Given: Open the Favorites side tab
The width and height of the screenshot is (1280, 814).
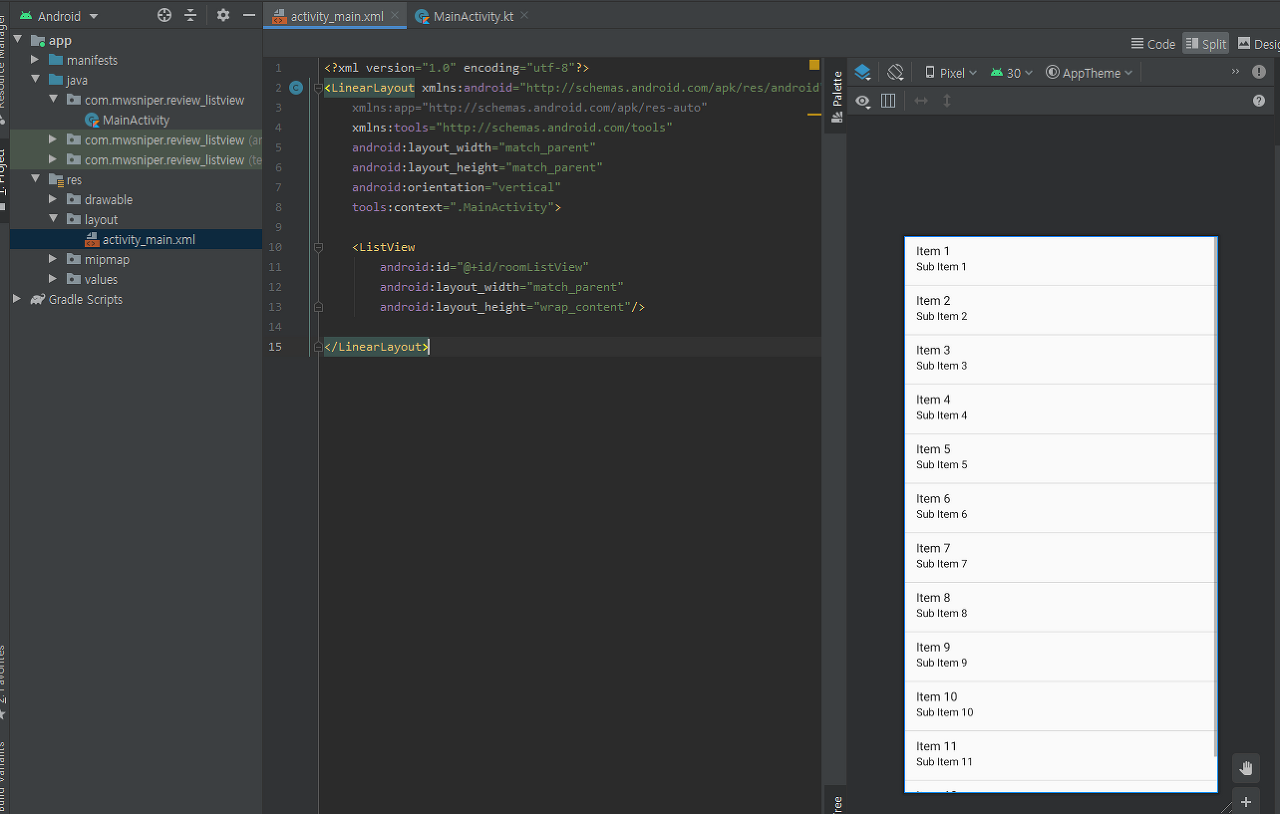Looking at the screenshot, I should coord(3,682).
